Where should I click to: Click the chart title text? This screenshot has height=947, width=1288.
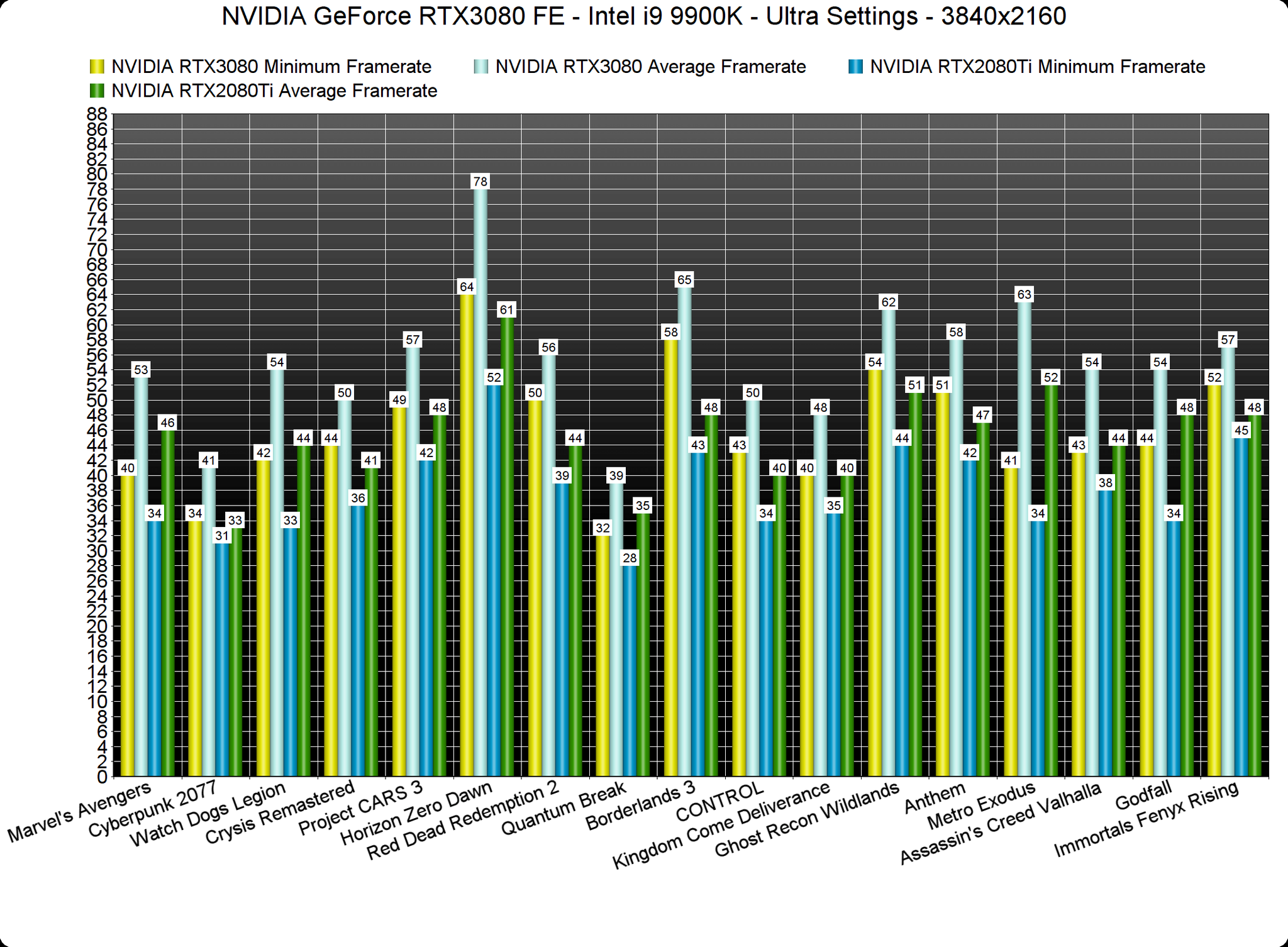point(643,17)
